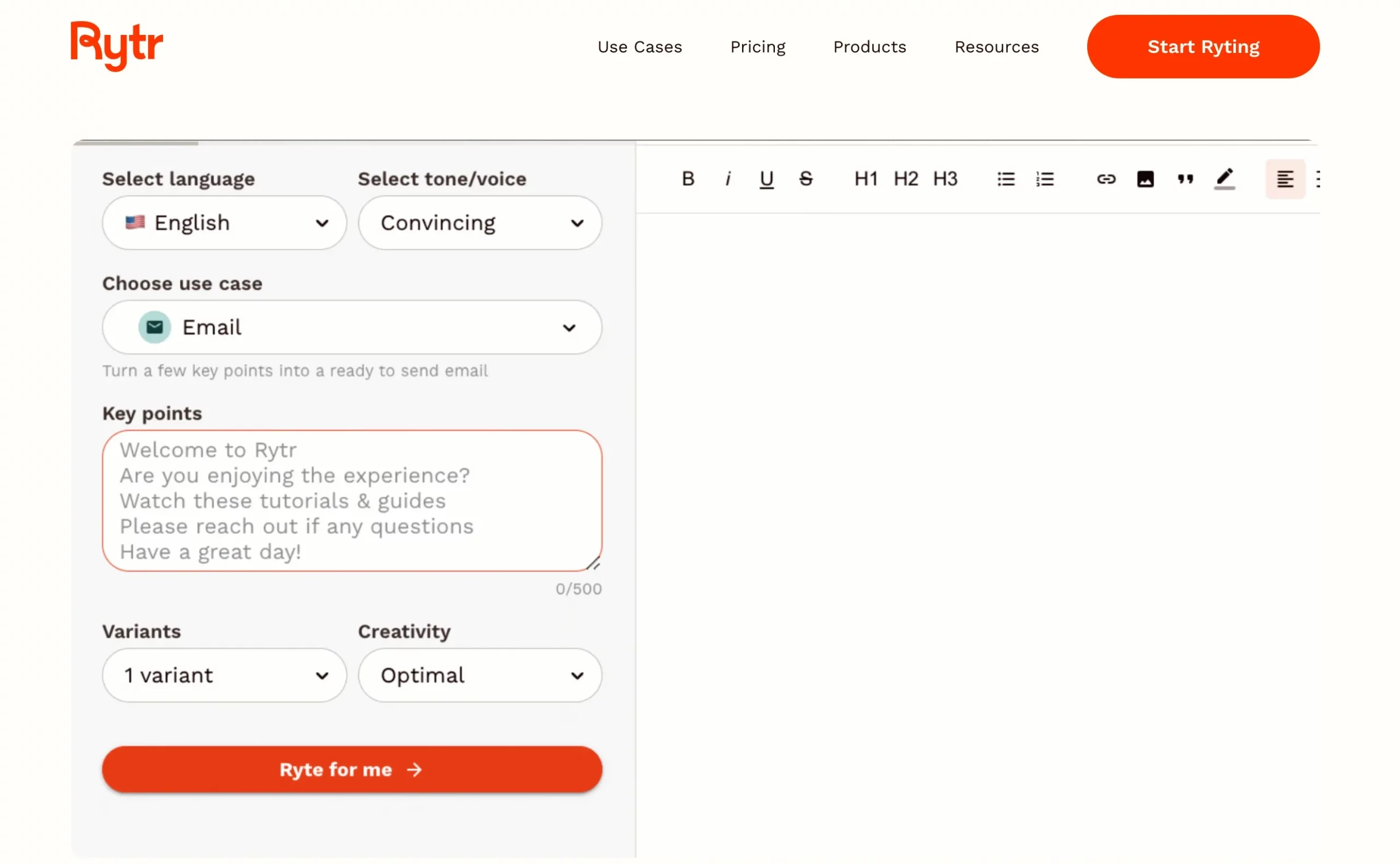Click the Insert Image icon

click(1145, 179)
